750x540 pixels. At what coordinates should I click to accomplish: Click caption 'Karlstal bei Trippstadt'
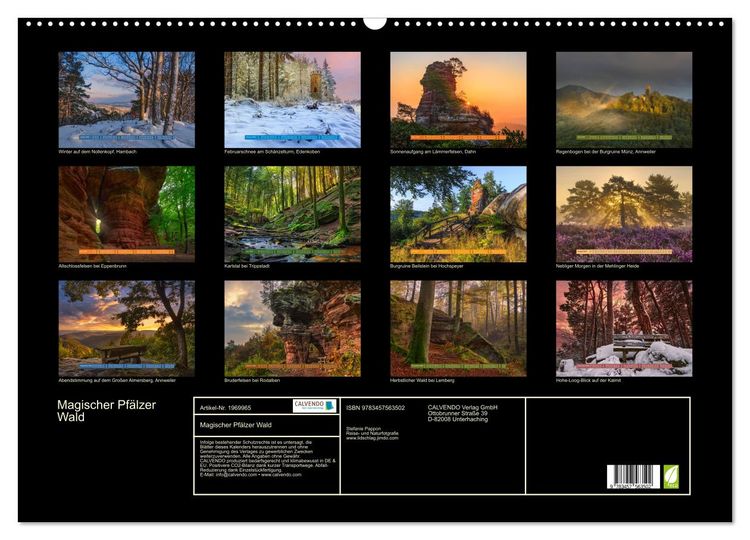tap(247, 266)
